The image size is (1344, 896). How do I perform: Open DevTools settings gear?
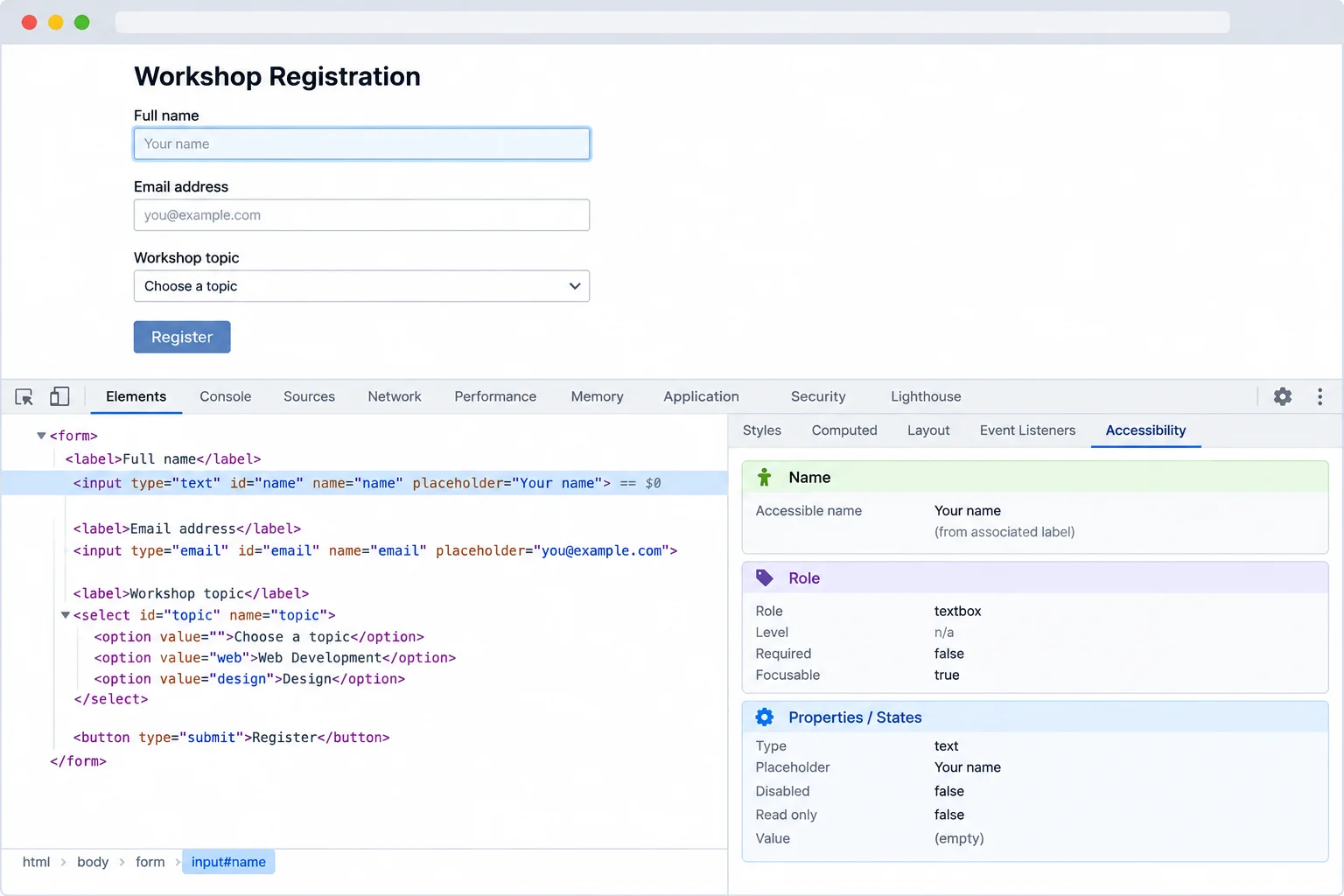(1283, 396)
